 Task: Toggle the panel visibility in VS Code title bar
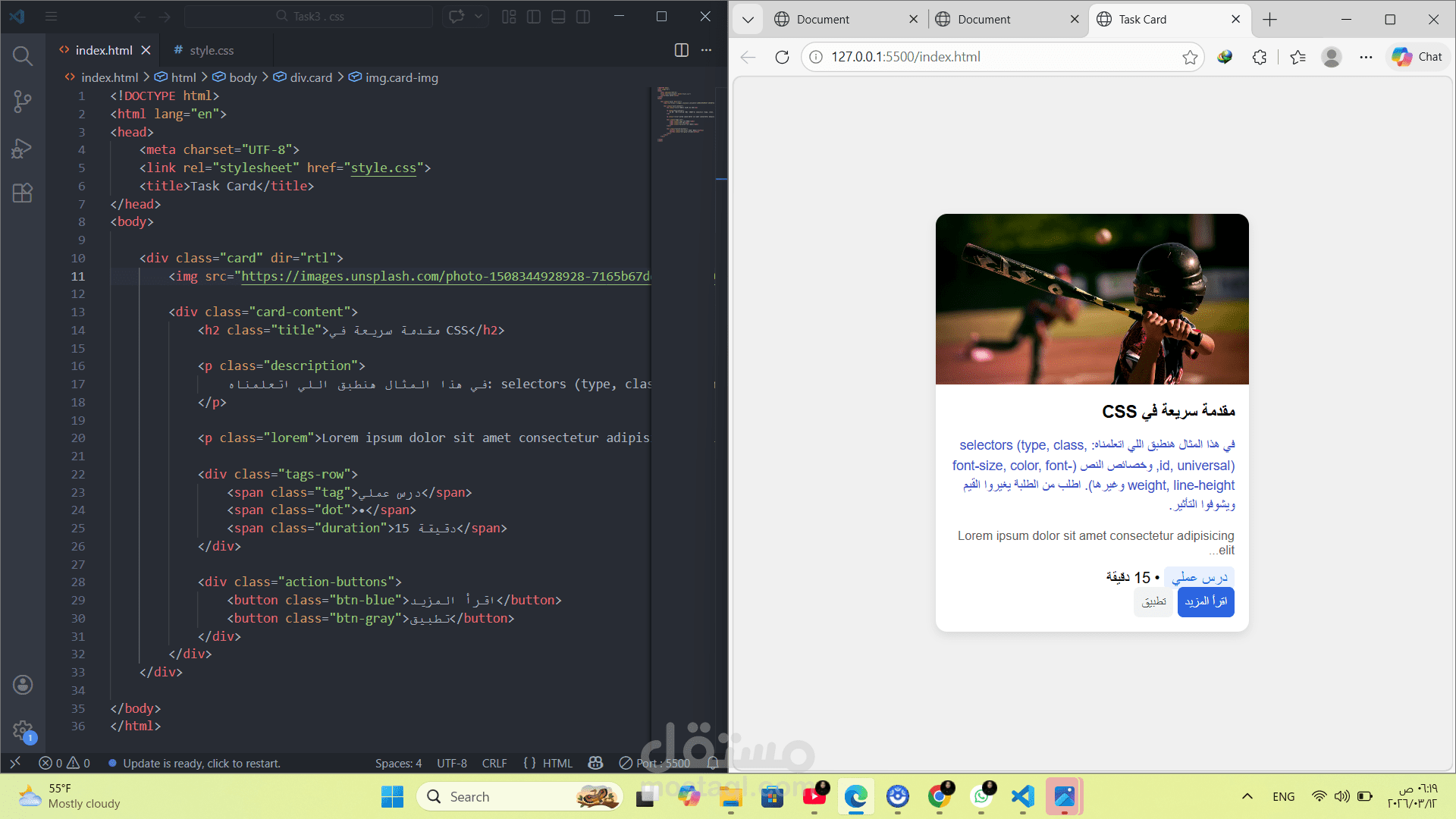pos(558,16)
